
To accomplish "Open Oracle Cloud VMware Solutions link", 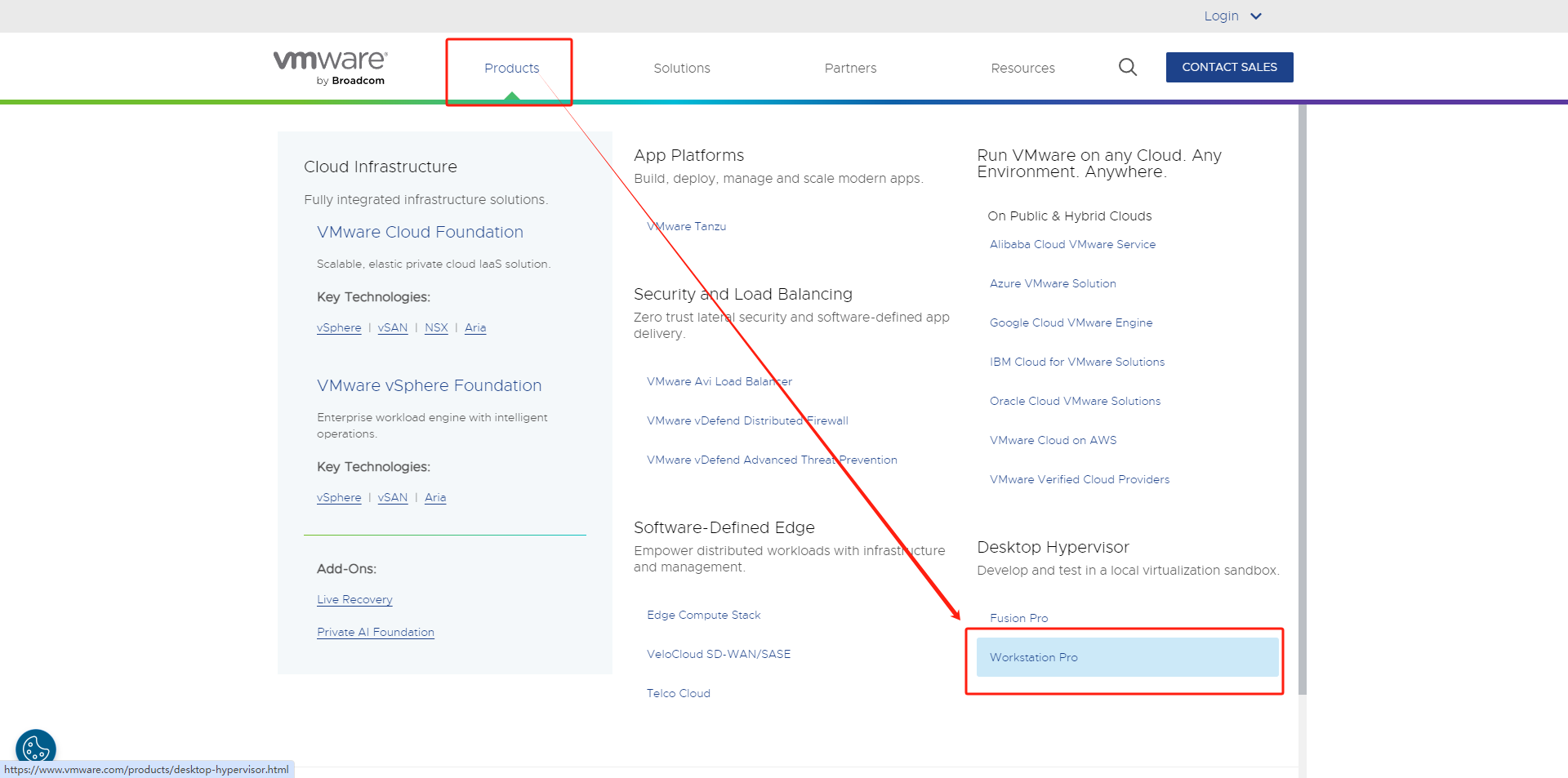I will click(x=1075, y=401).
